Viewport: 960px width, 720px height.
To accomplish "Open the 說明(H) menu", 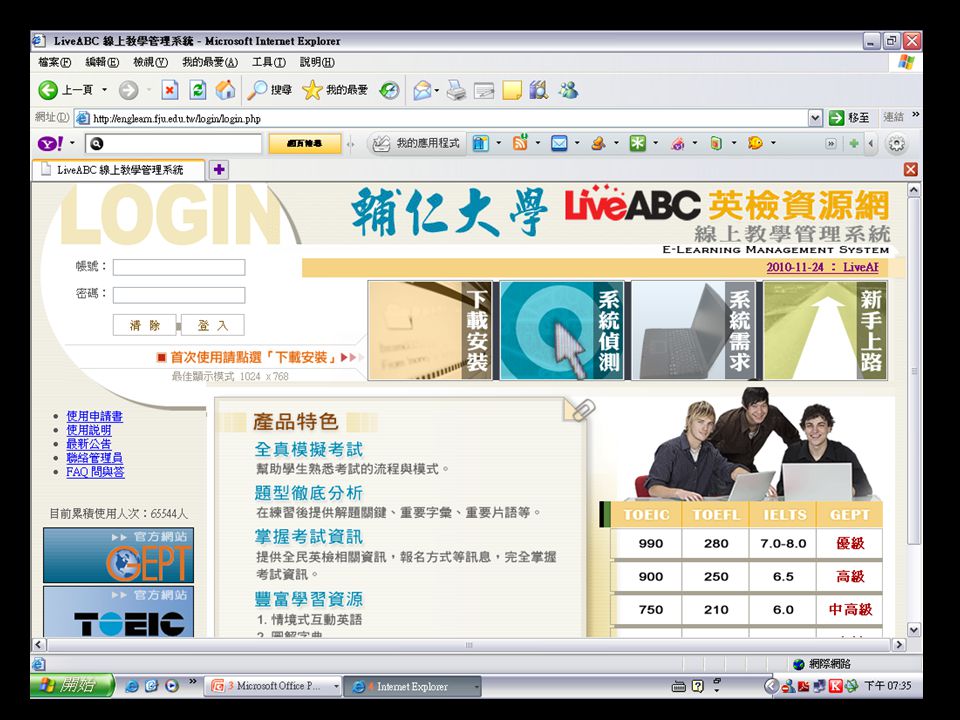I will tap(317, 62).
